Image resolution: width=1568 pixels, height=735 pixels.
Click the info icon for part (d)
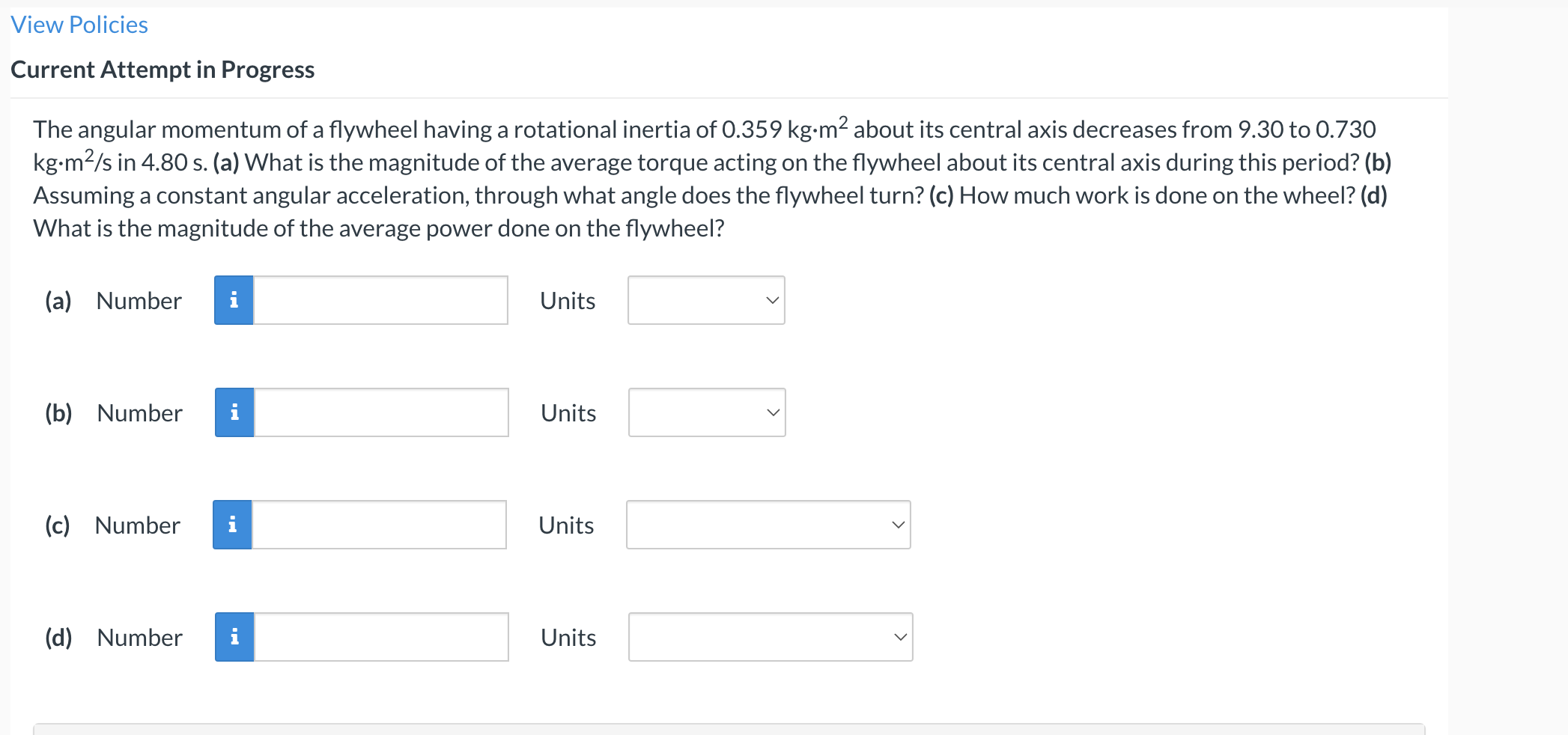tap(234, 637)
